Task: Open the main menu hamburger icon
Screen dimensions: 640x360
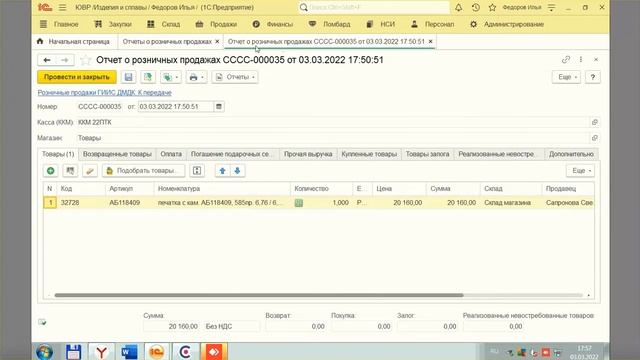Action: point(62,7)
